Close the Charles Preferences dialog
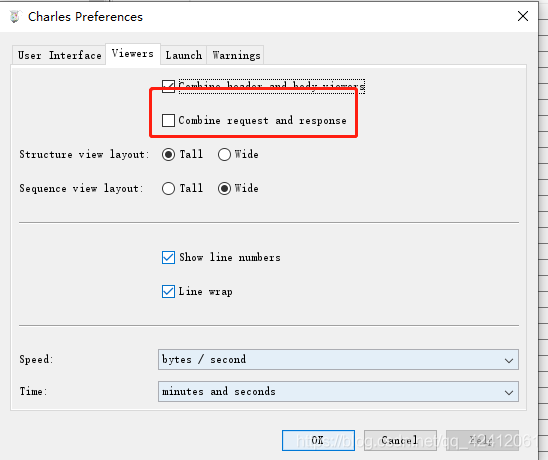Viewport: 548px width, 460px height. point(522,16)
